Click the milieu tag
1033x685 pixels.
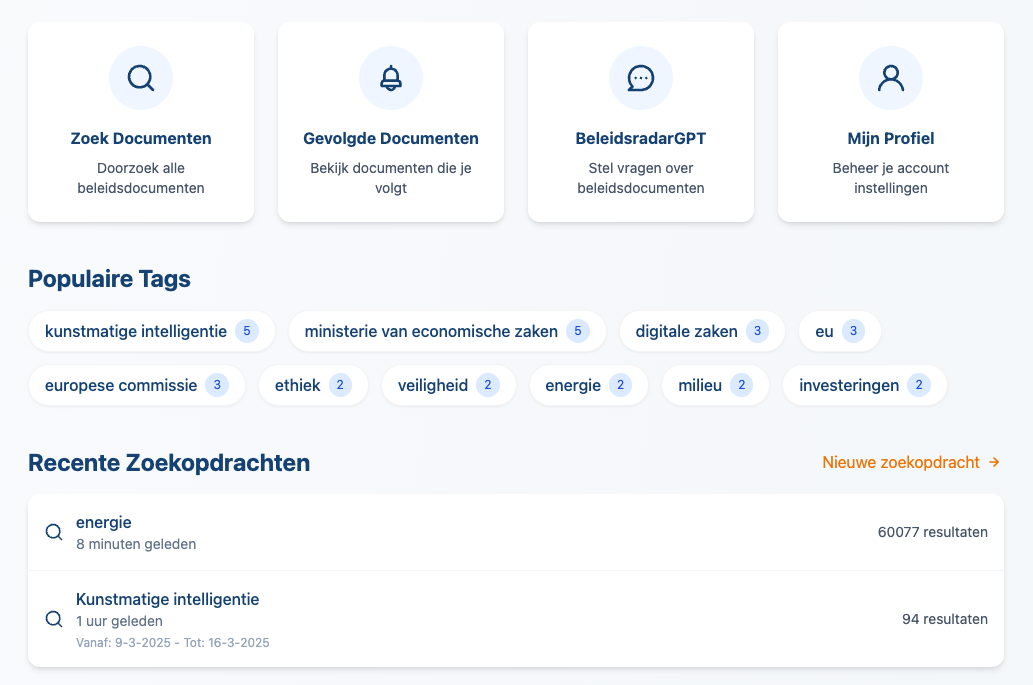(x=715, y=385)
